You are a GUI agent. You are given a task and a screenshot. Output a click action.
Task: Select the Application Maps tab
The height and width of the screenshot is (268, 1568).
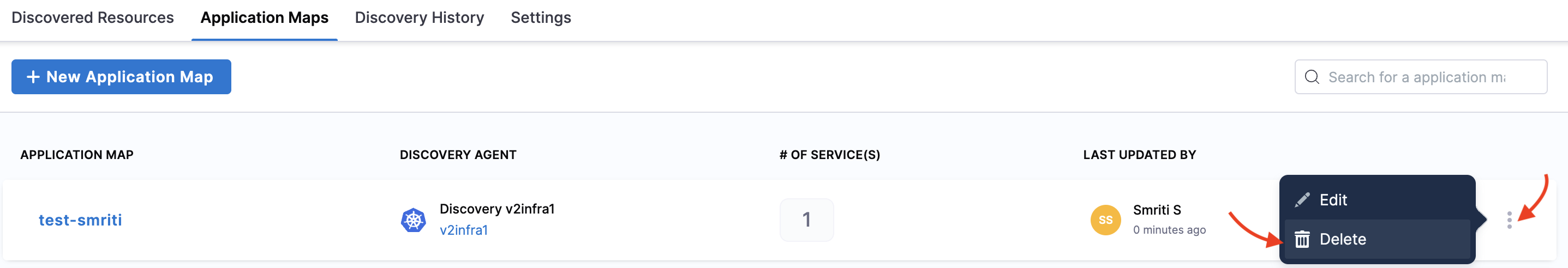coord(264,17)
